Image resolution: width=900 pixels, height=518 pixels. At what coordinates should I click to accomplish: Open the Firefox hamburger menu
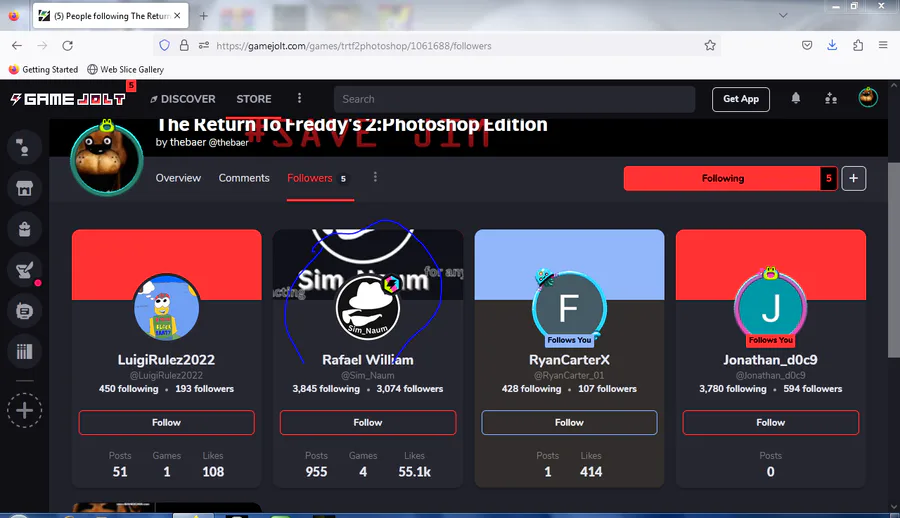coord(883,45)
